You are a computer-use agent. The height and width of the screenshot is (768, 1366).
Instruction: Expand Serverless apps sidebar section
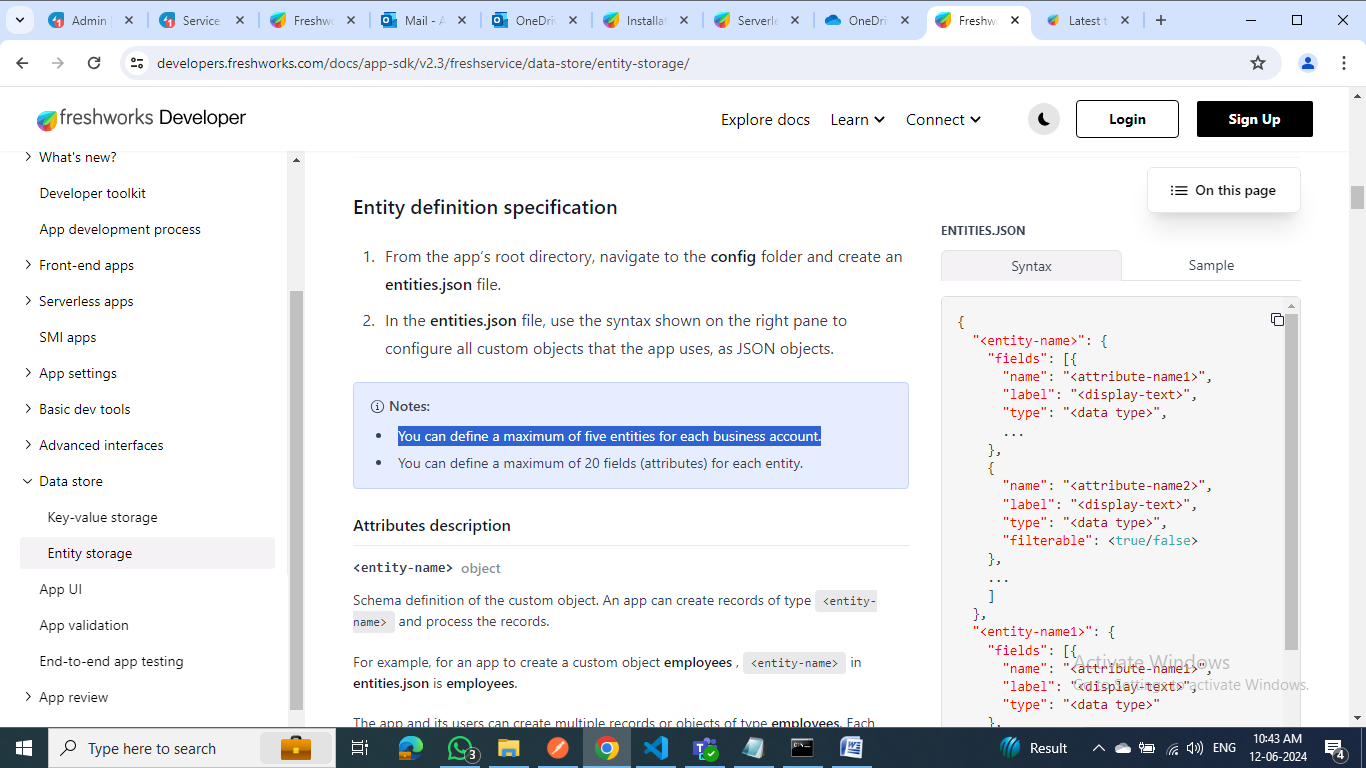(x=27, y=301)
